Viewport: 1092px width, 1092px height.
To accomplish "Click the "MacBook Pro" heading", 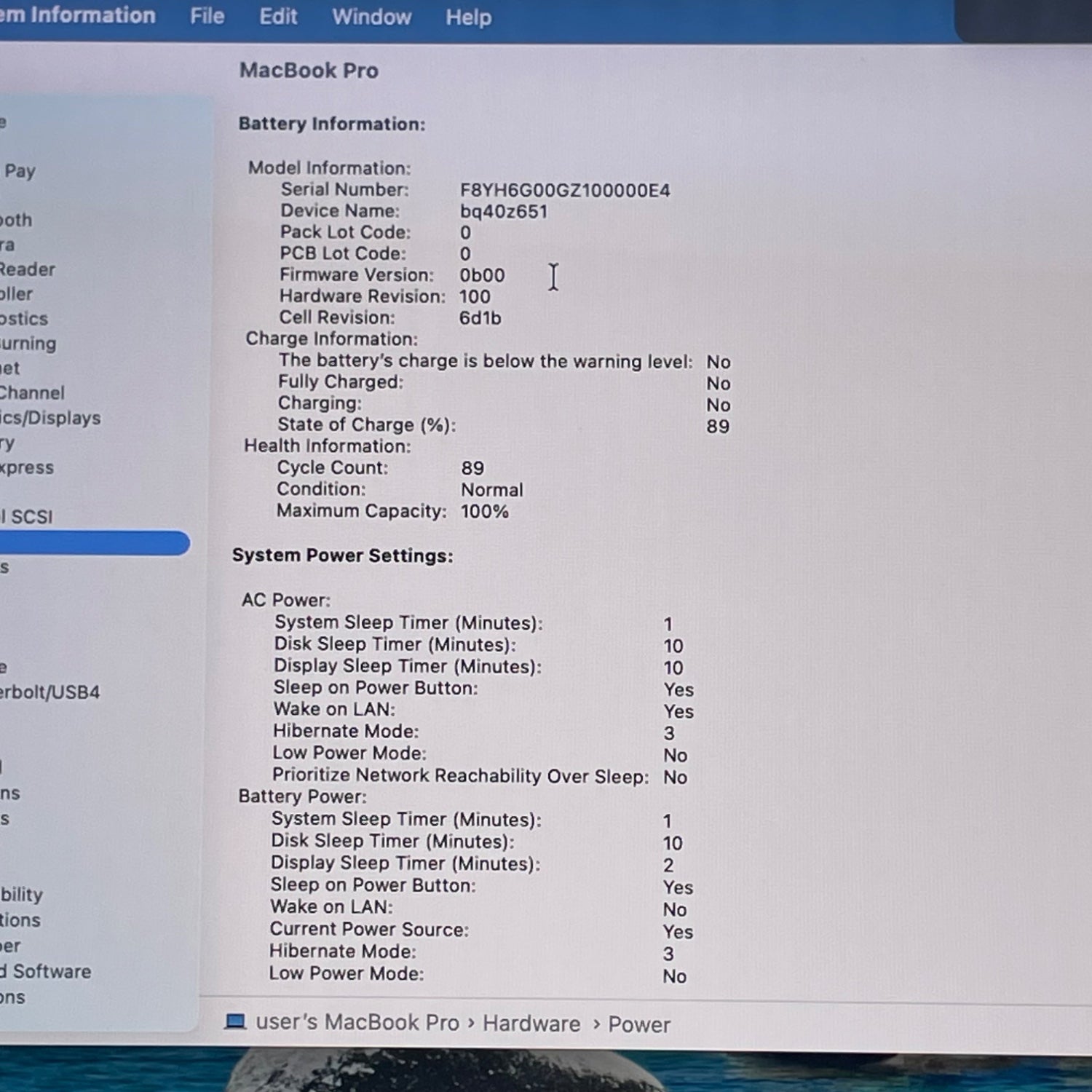I will (309, 70).
